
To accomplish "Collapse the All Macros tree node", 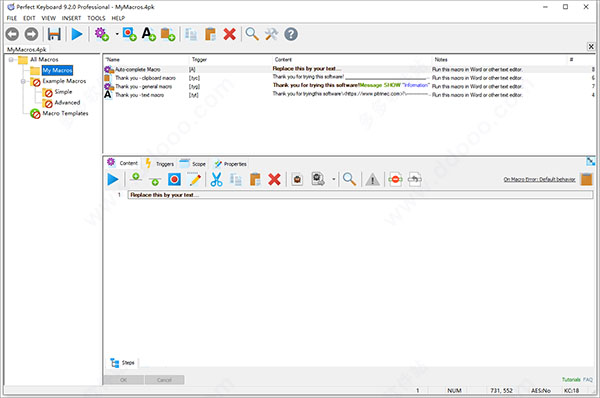I will [11, 60].
